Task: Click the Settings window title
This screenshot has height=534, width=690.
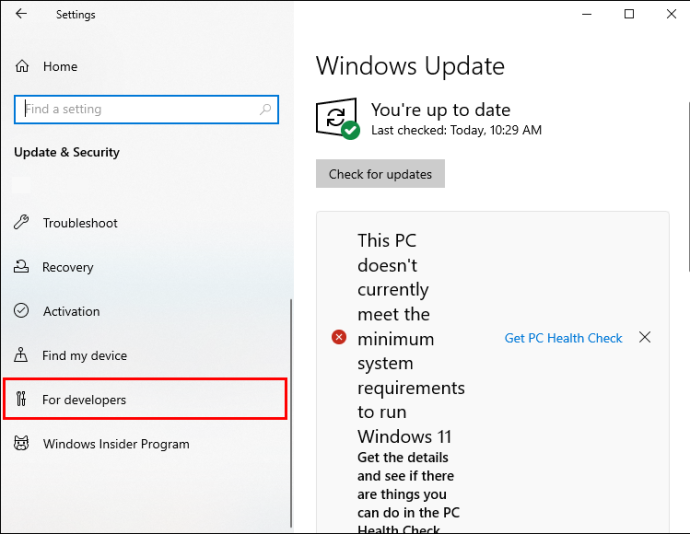Action: (76, 15)
